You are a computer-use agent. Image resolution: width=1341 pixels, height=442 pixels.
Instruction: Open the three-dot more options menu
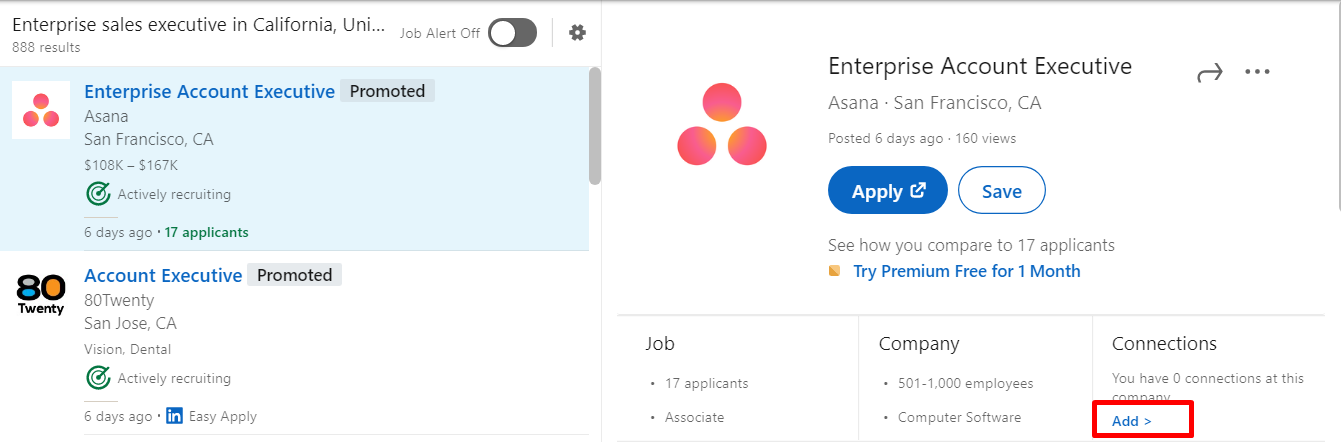[x=1257, y=72]
